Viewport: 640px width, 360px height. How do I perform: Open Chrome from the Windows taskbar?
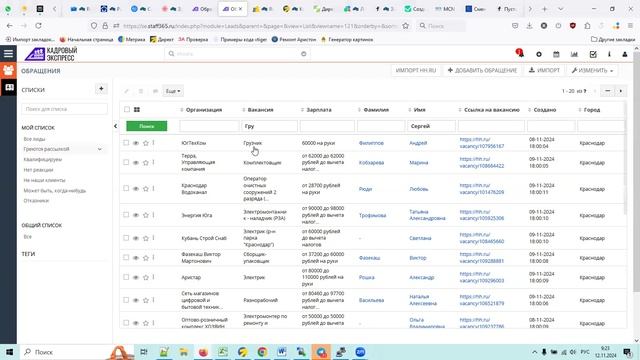pyautogui.click(x=262, y=352)
